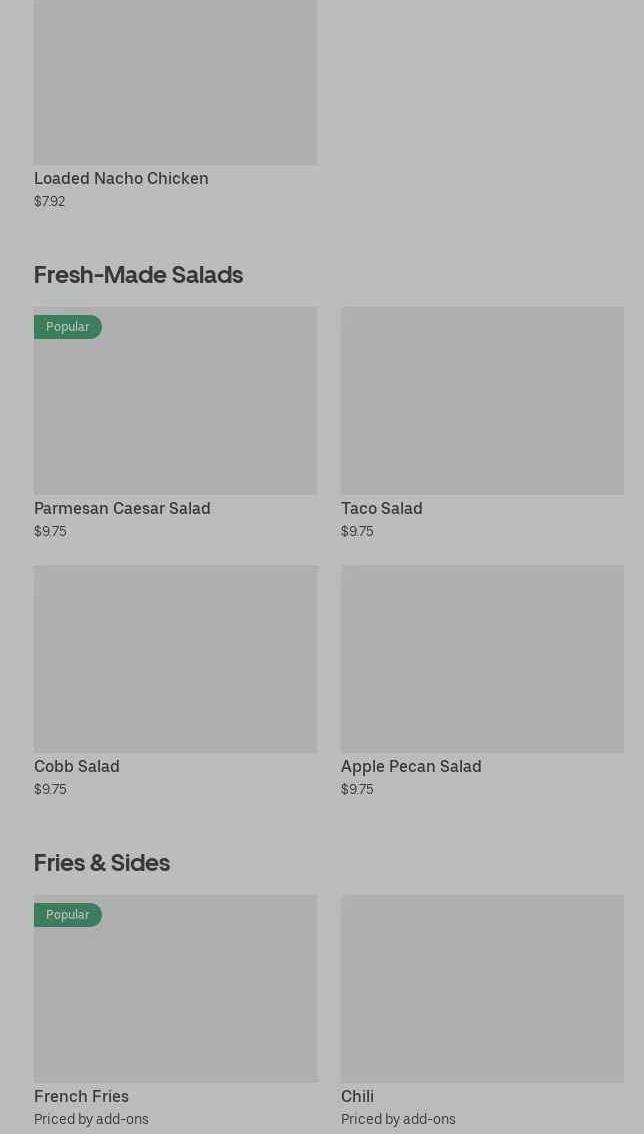Click the Fresh-Made Salads section heading
Image resolution: width=644 pixels, height=1134 pixels.
(138, 274)
